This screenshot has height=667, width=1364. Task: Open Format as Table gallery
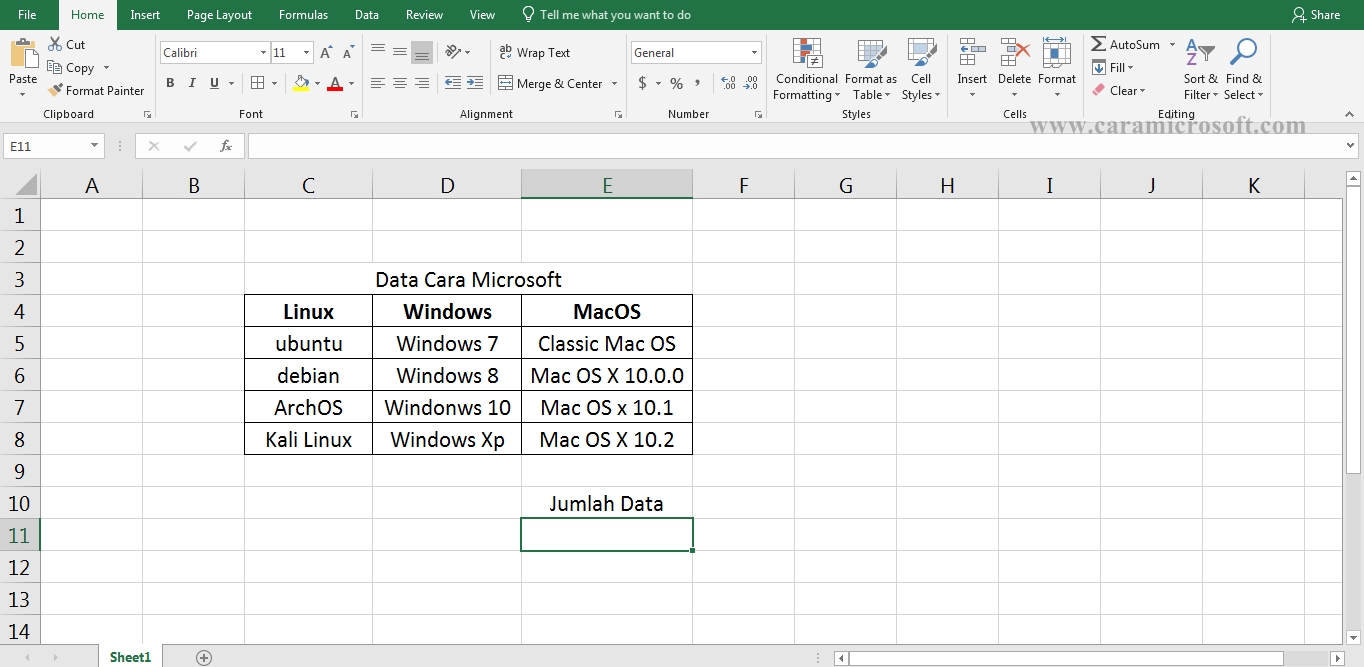[871, 70]
